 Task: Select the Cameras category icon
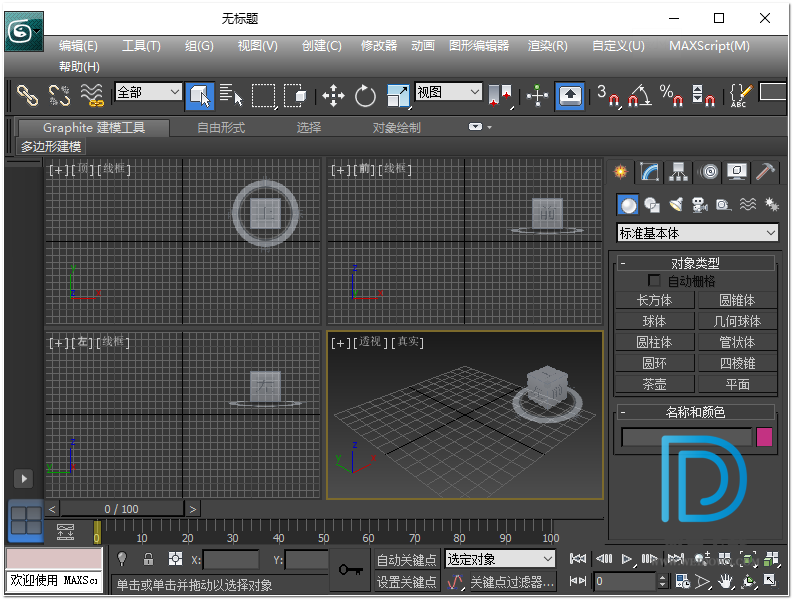coord(700,205)
